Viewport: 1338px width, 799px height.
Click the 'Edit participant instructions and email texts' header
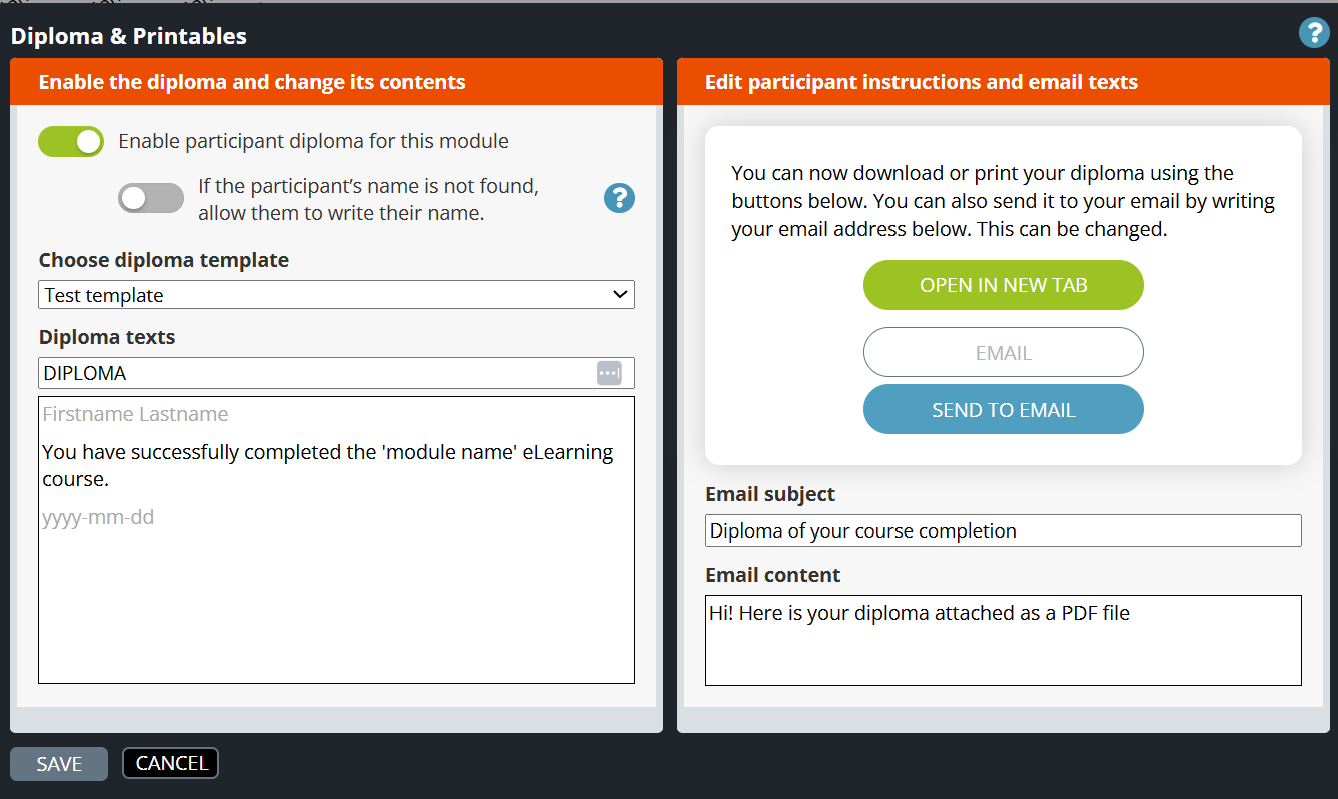[x=920, y=82]
